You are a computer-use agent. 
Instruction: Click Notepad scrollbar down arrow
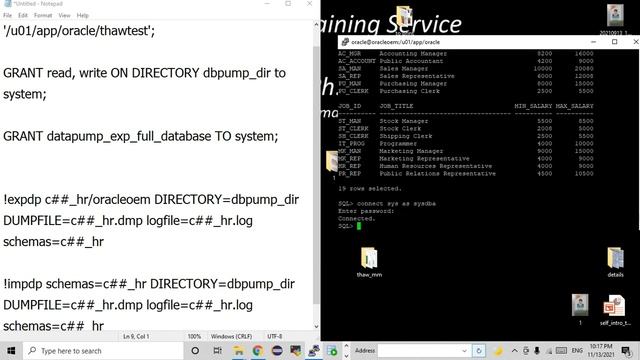point(316,326)
